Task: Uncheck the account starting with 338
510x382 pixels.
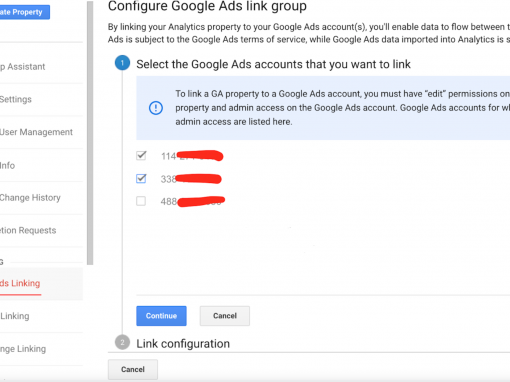Action: pos(141,178)
